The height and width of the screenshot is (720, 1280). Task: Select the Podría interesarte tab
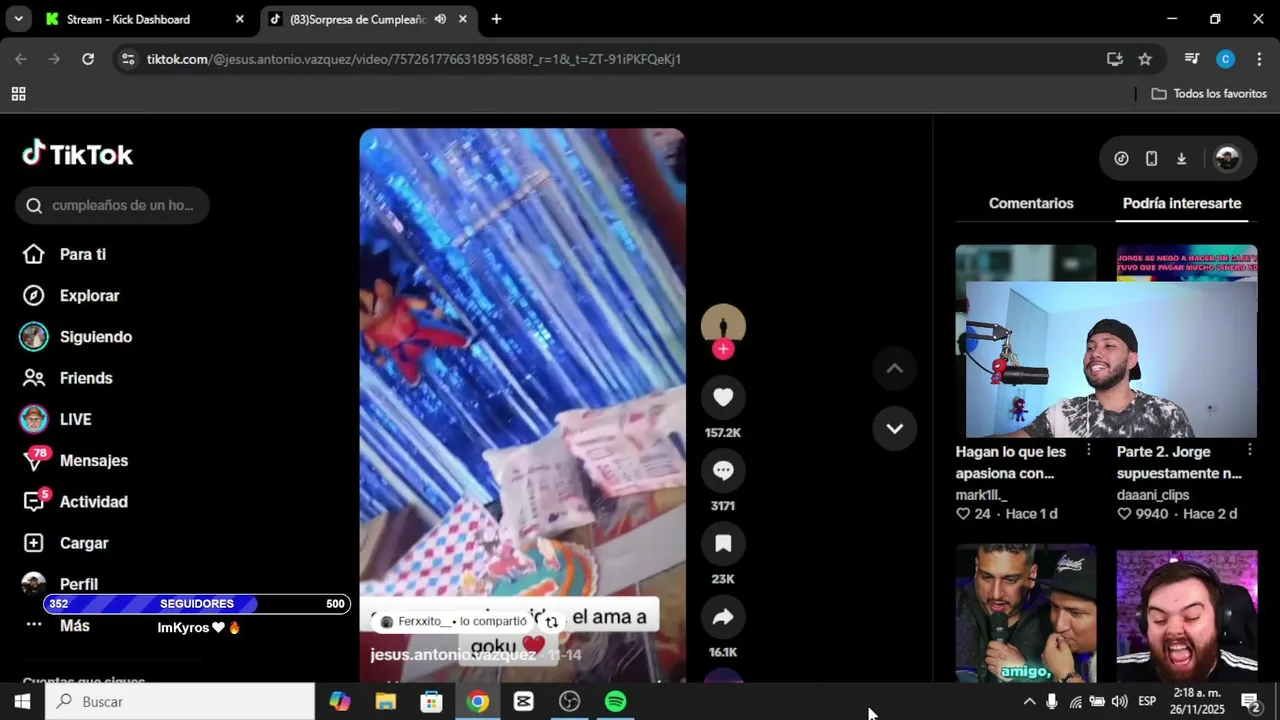(x=1182, y=203)
